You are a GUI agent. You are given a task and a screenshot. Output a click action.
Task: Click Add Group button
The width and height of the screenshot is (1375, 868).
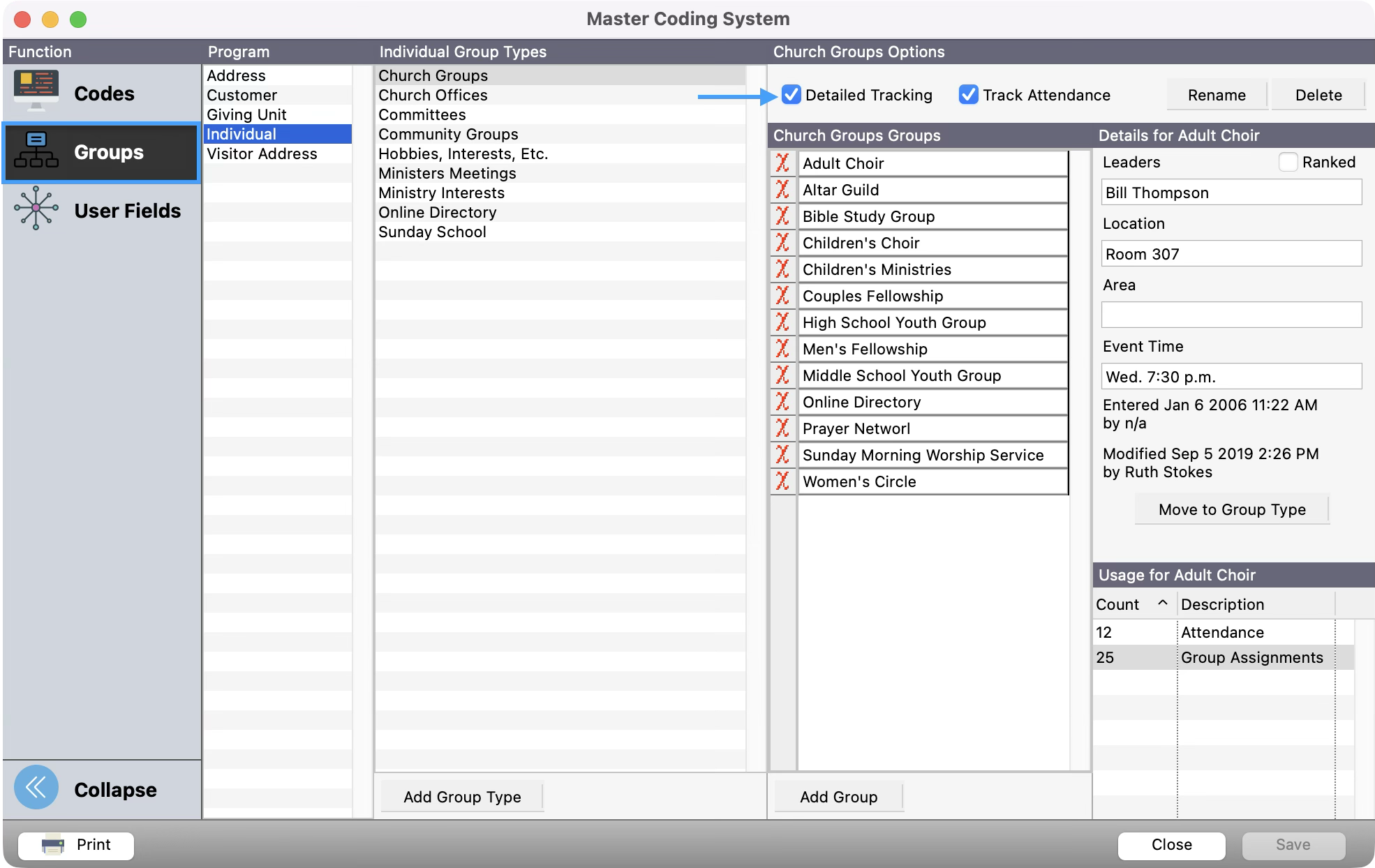click(838, 797)
